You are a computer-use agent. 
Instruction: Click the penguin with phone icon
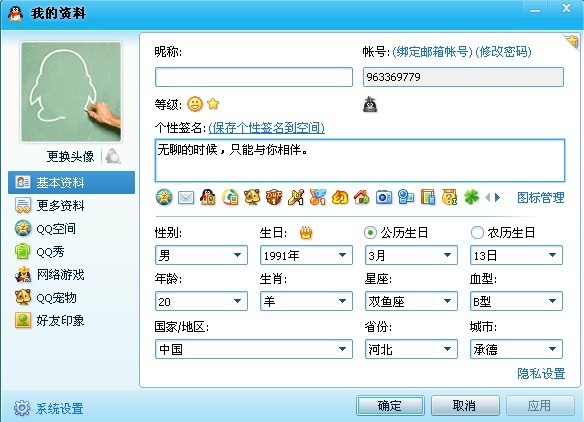[208, 197]
